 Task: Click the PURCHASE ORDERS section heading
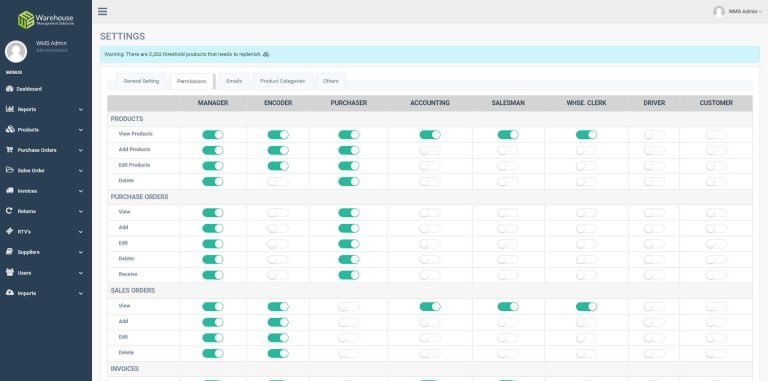pos(139,197)
